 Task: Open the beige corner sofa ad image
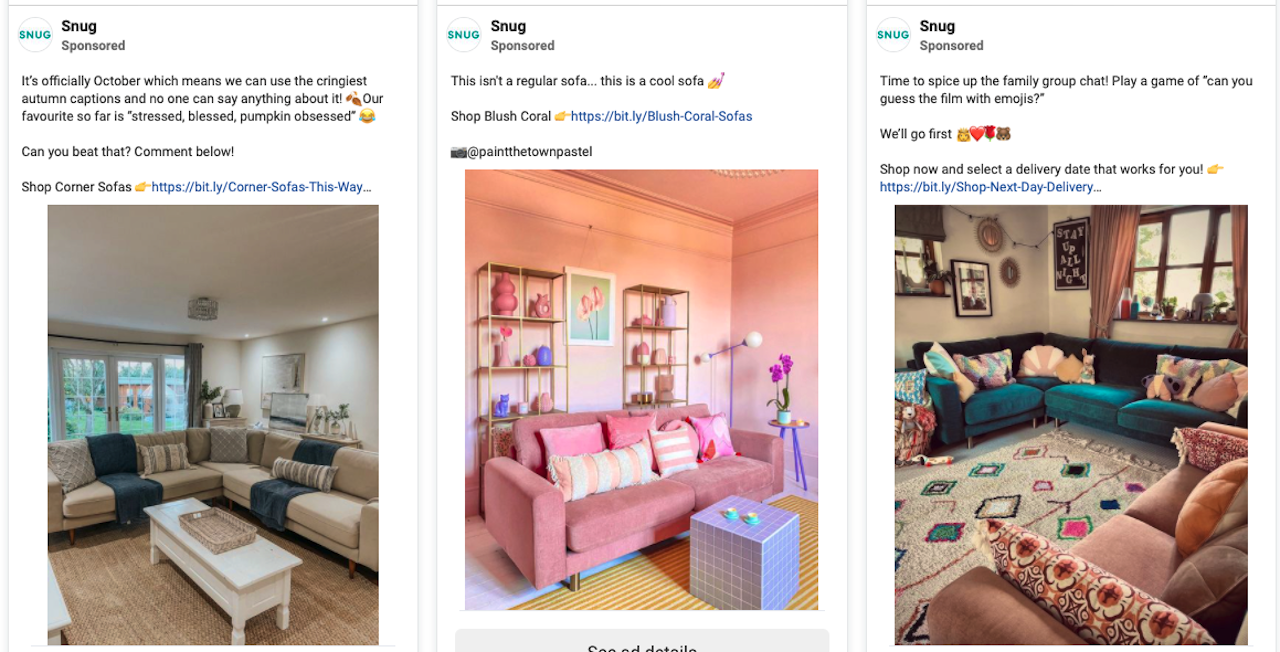[x=213, y=425]
